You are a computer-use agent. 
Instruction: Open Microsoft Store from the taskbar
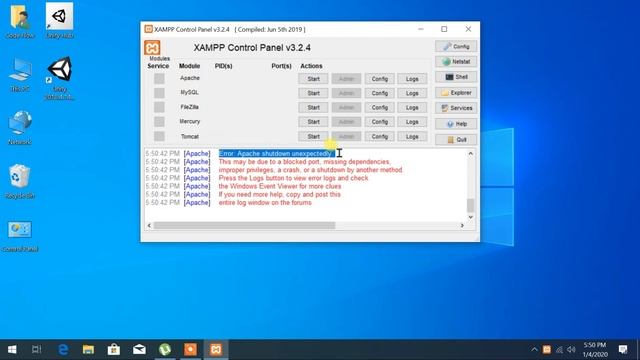click(x=114, y=349)
